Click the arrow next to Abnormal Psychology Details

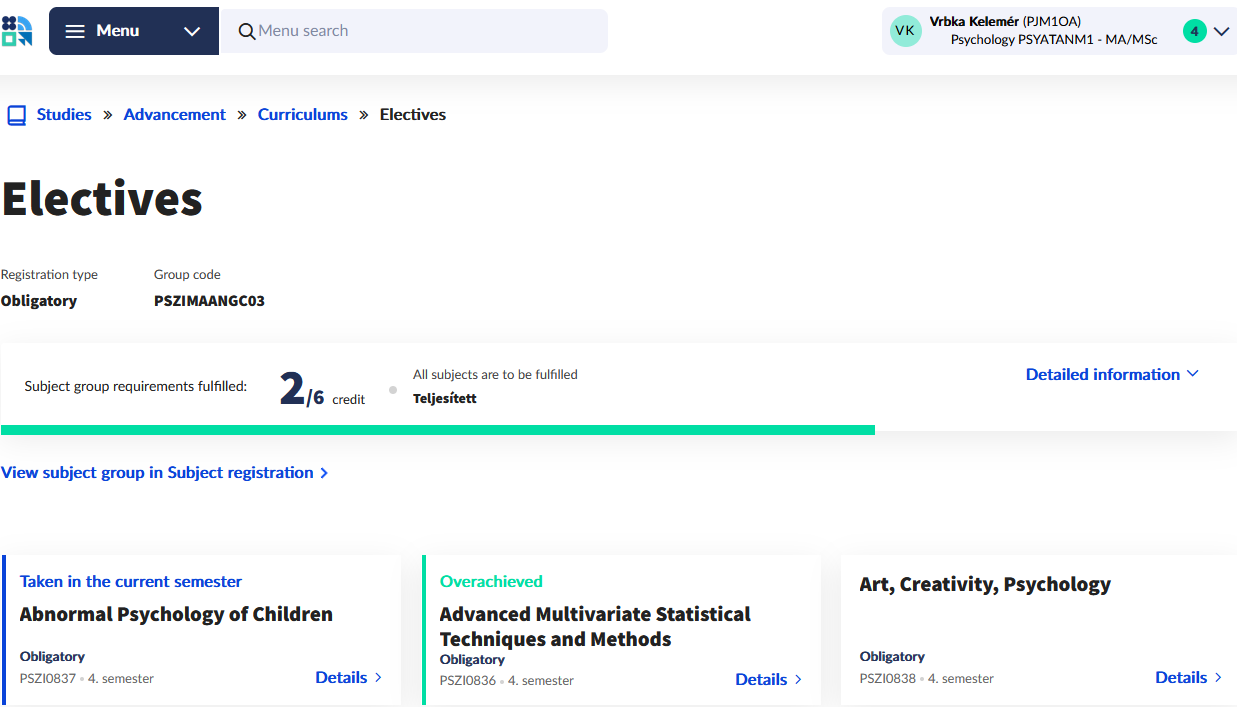(x=378, y=678)
